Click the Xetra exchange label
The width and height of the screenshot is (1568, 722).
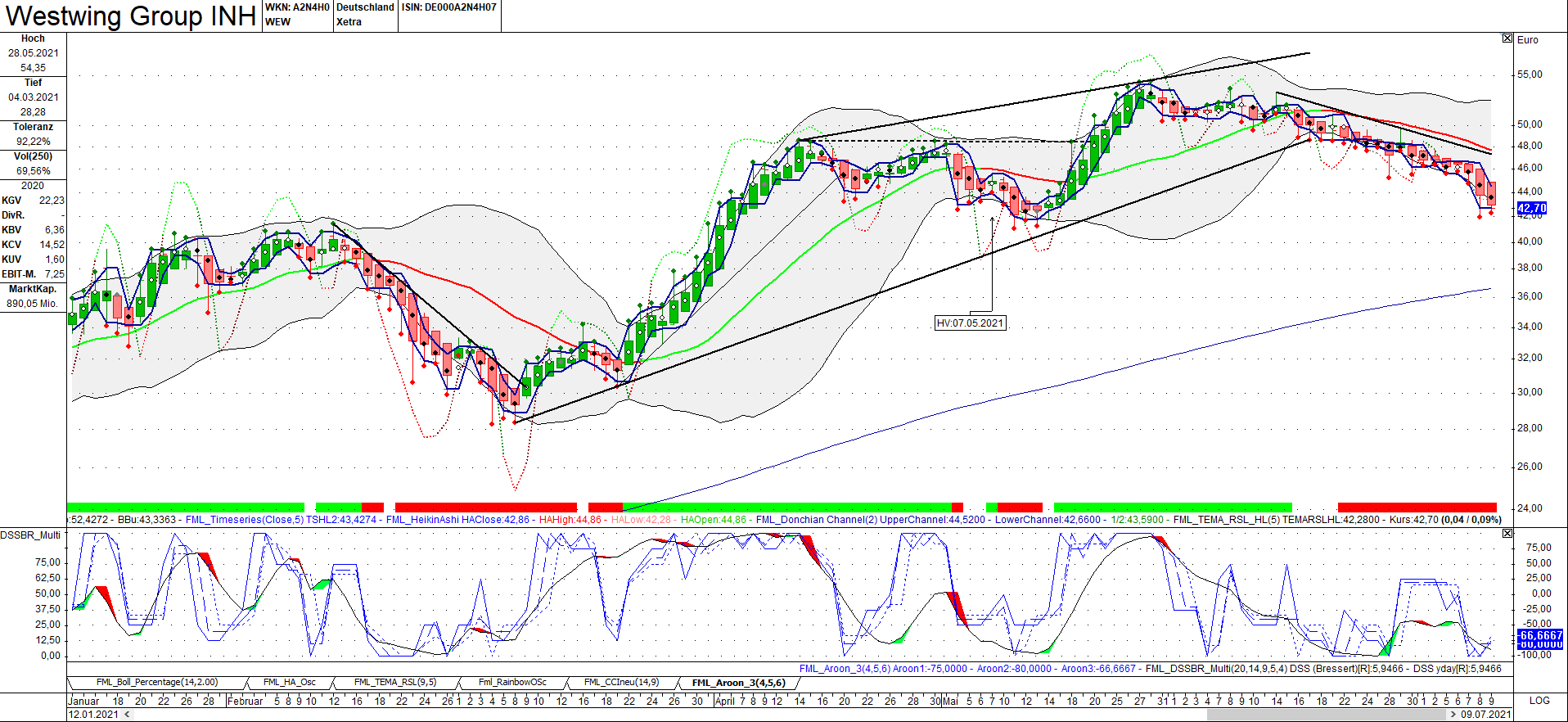(x=349, y=22)
